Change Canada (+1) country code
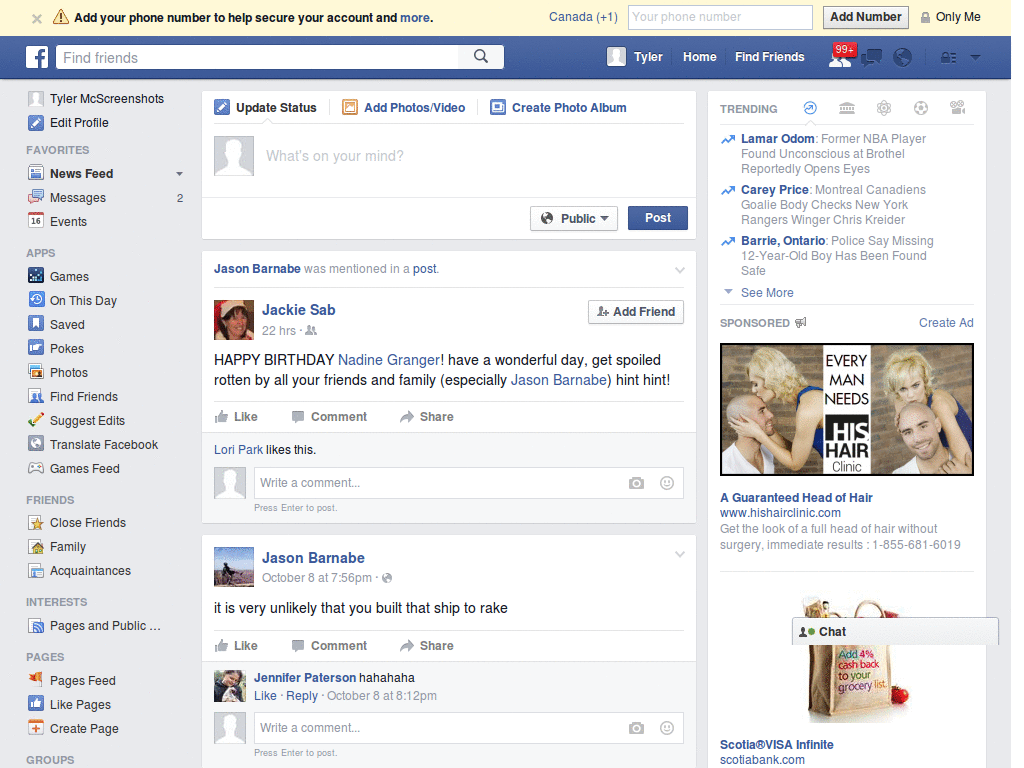The height and width of the screenshot is (768, 1024). 583,17
